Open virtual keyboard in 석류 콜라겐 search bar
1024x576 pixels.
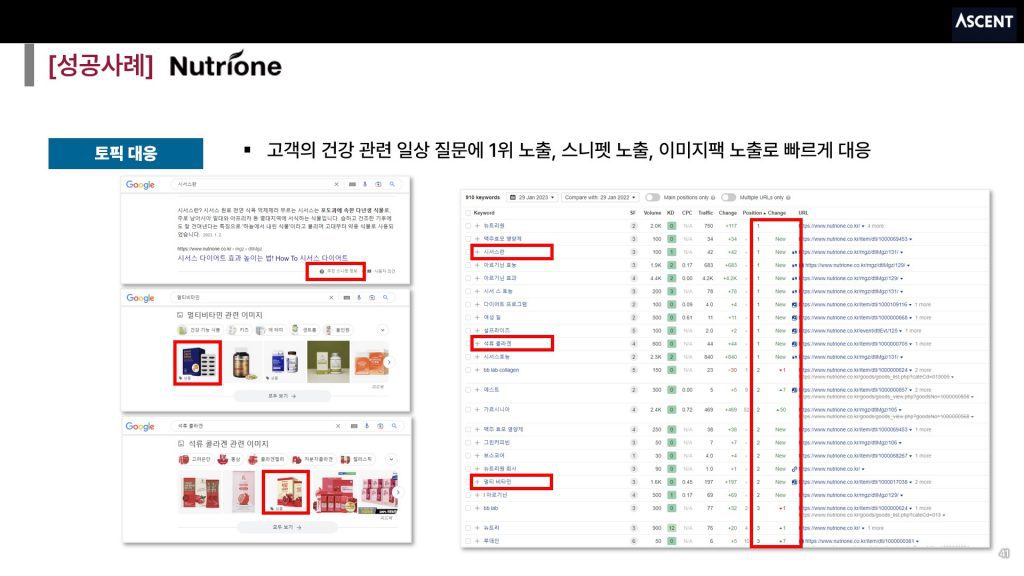(x=354, y=426)
